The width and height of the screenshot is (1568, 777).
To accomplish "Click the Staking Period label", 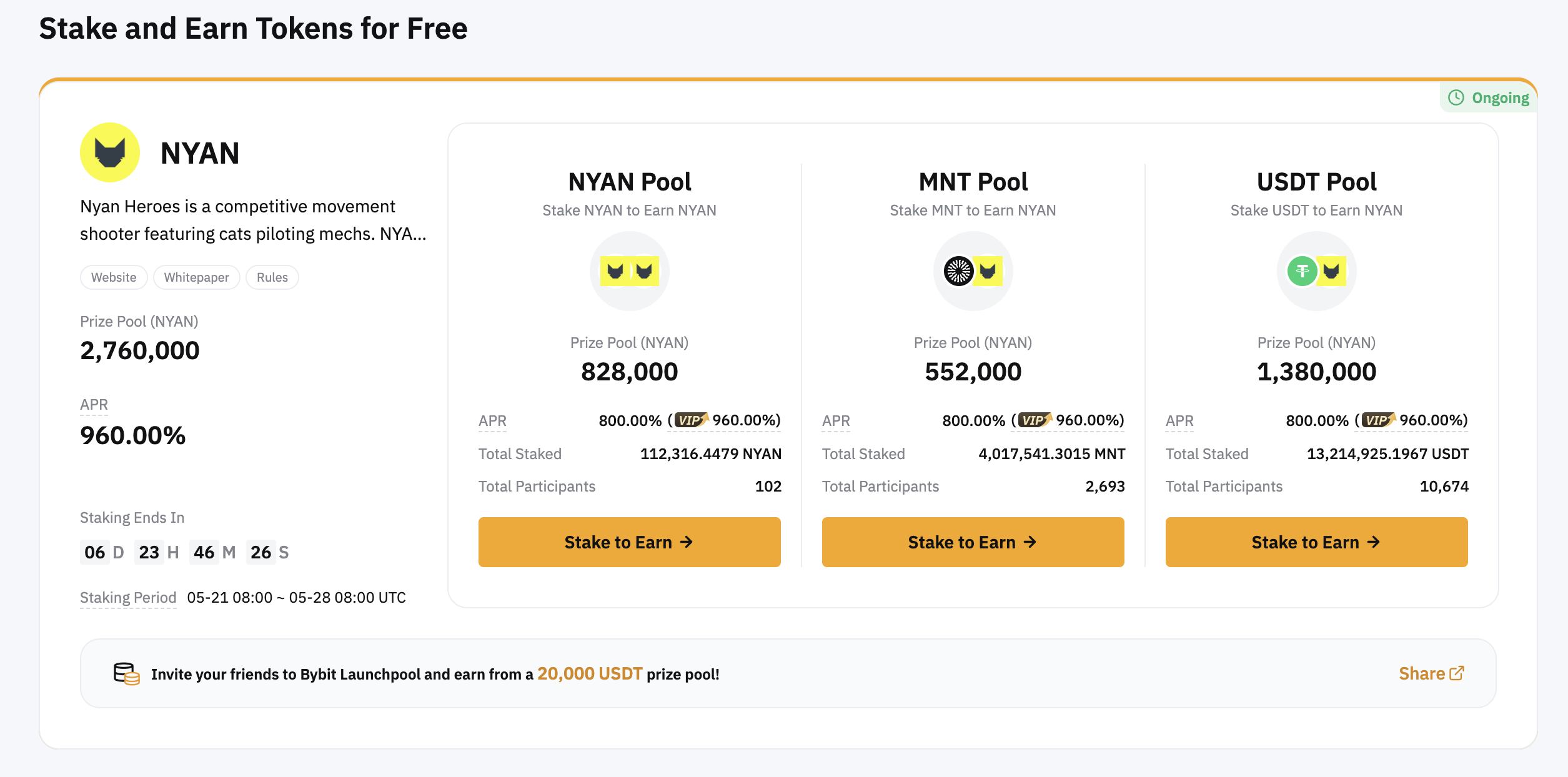I will point(128,598).
